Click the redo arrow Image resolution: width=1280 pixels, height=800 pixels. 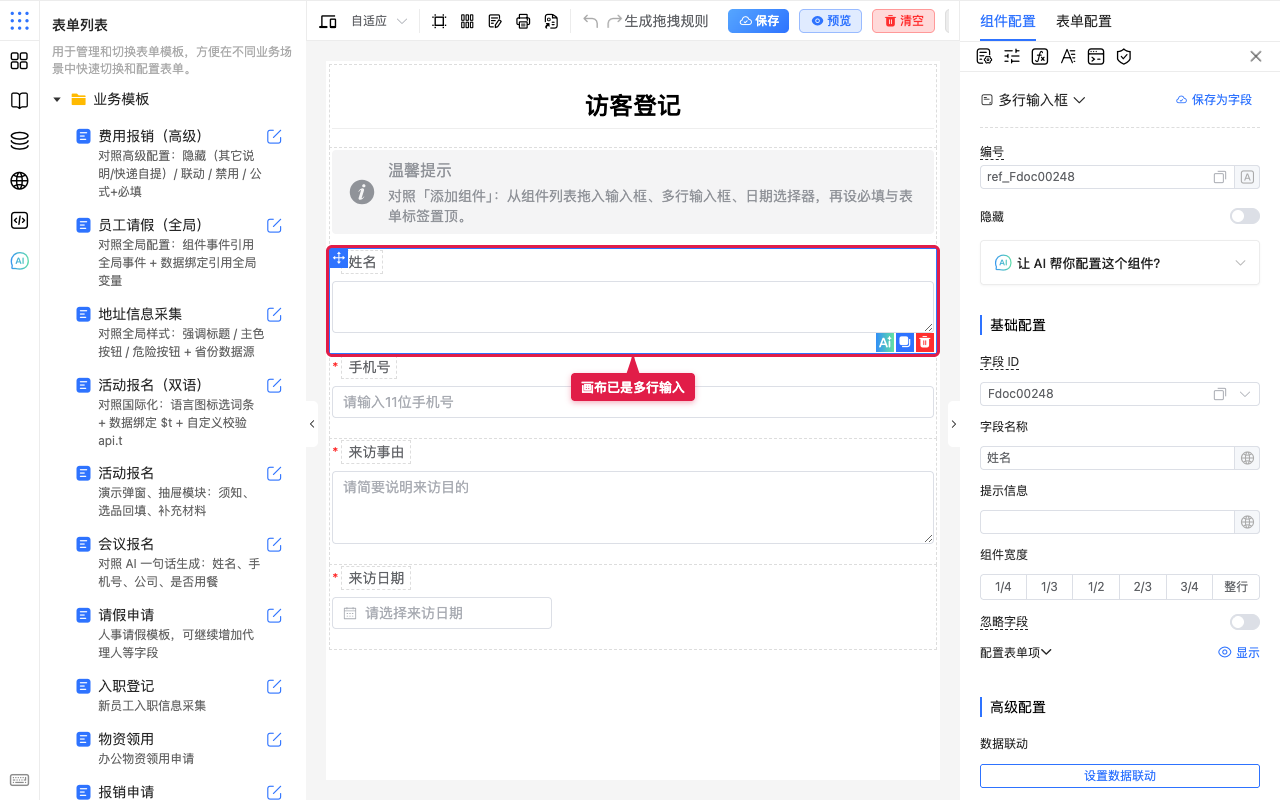pyautogui.click(x=615, y=21)
